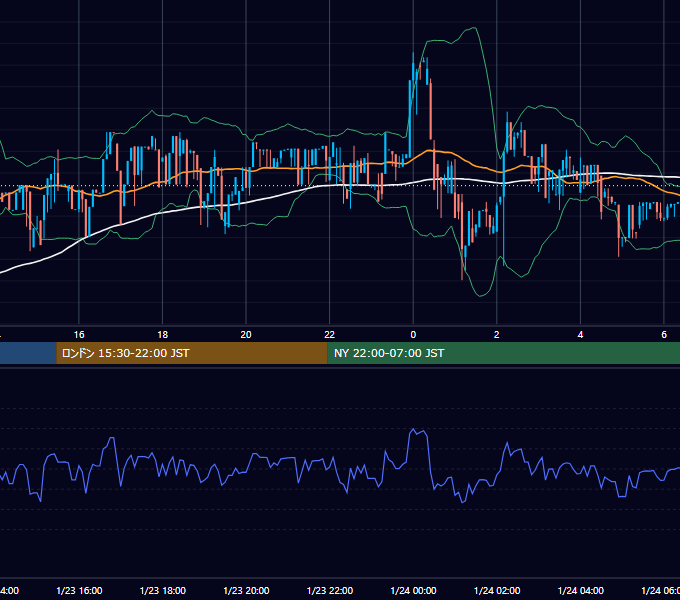Click the oscillator peak near 1/24 00:00

click(413, 430)
